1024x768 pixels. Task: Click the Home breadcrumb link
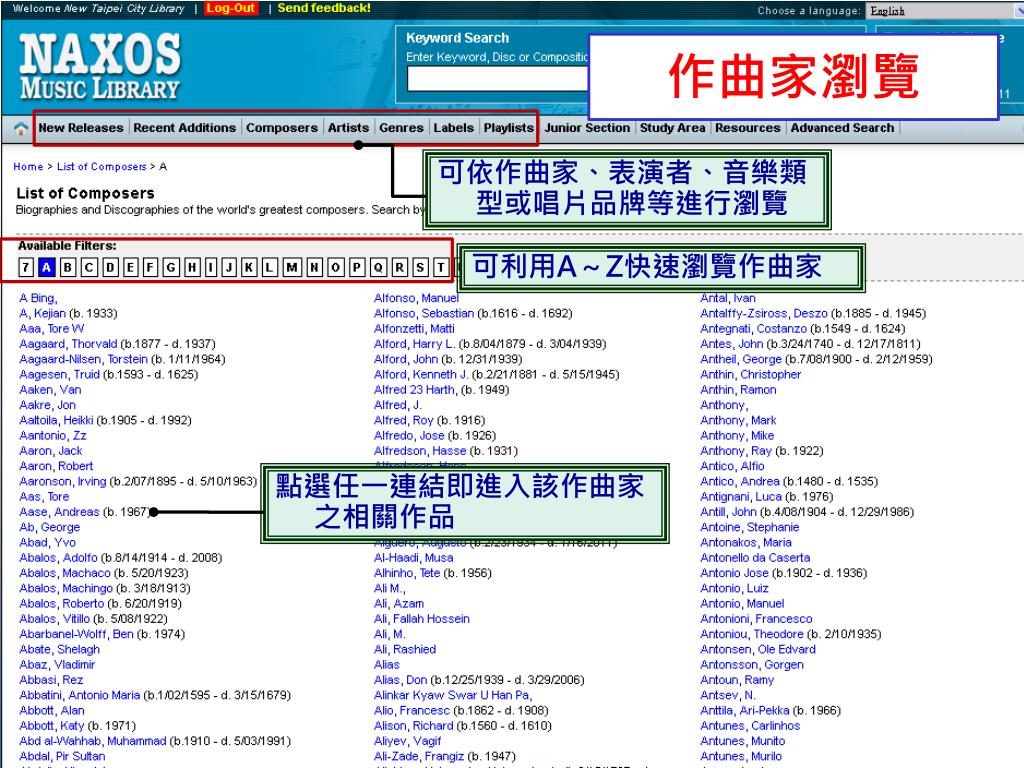pos(28,167)
